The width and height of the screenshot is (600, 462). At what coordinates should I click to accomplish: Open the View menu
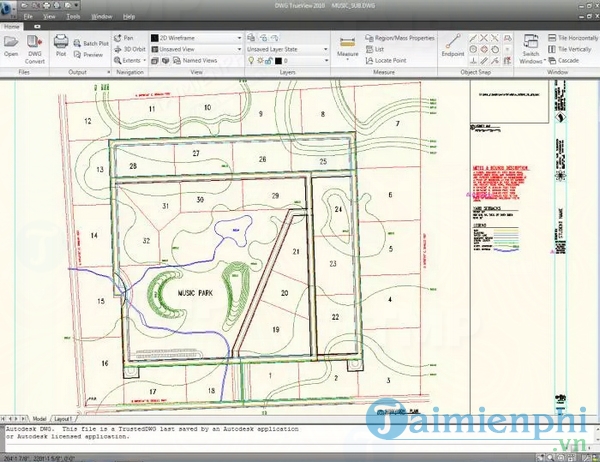tap(49, 16)
